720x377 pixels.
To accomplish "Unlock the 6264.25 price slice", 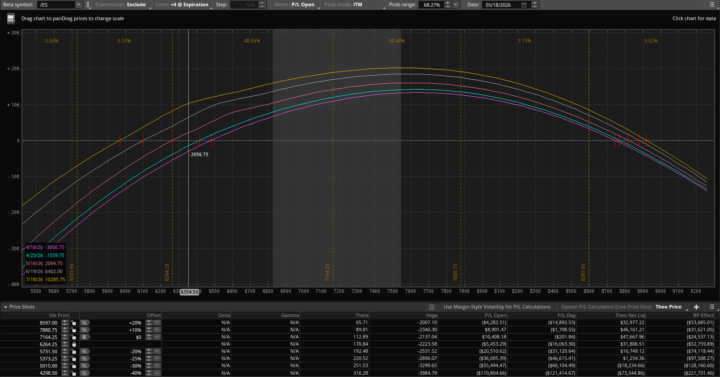I will click(74, 344).
